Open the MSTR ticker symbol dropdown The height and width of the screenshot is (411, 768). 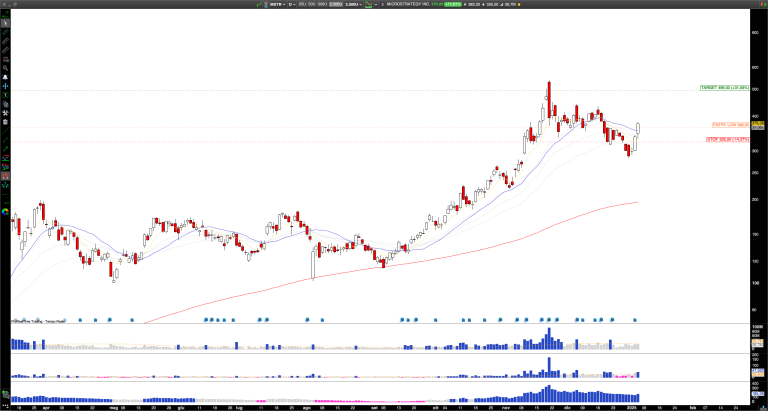(x=275, y=5)
